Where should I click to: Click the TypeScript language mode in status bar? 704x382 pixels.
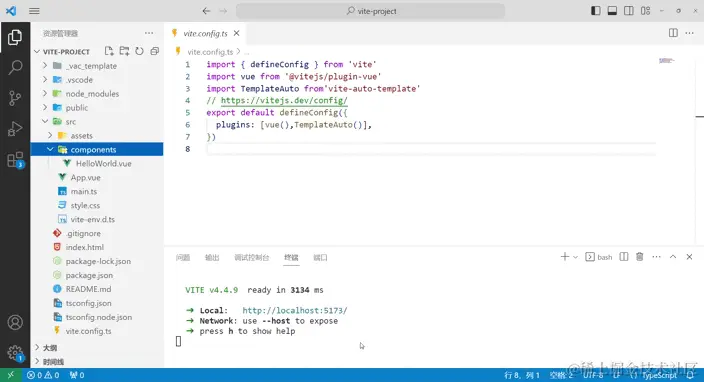pos(659,375)
